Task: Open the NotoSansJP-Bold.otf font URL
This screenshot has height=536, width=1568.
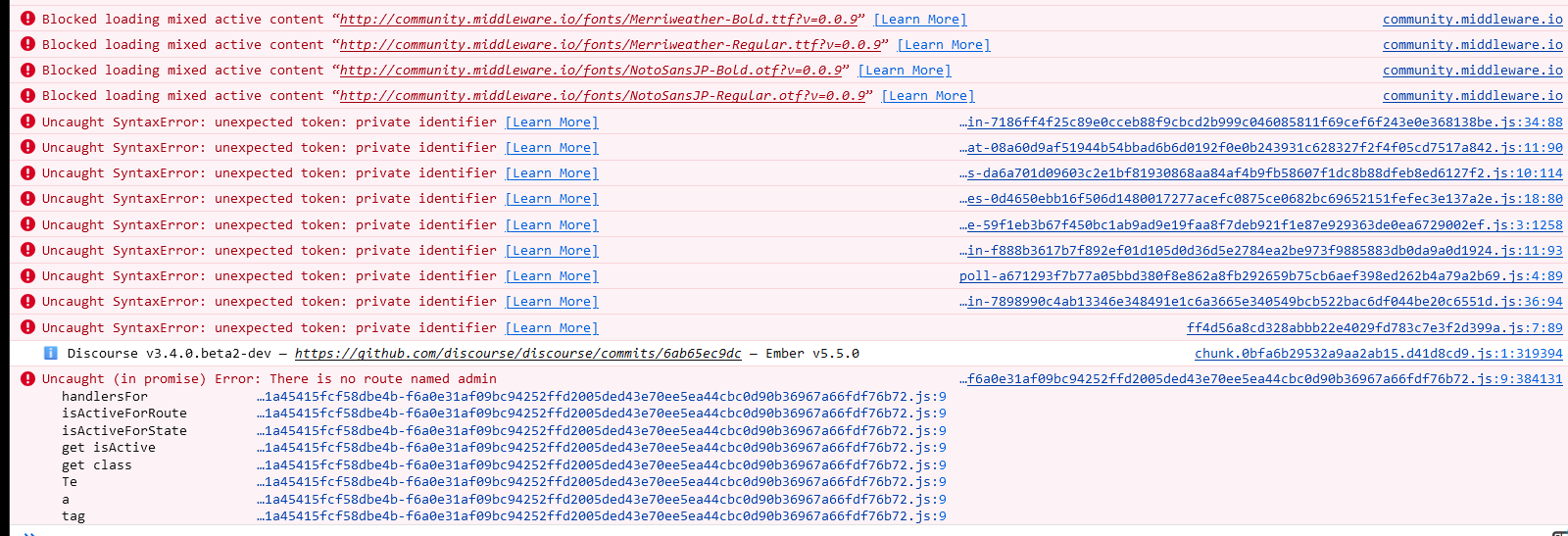Action: 590,70
